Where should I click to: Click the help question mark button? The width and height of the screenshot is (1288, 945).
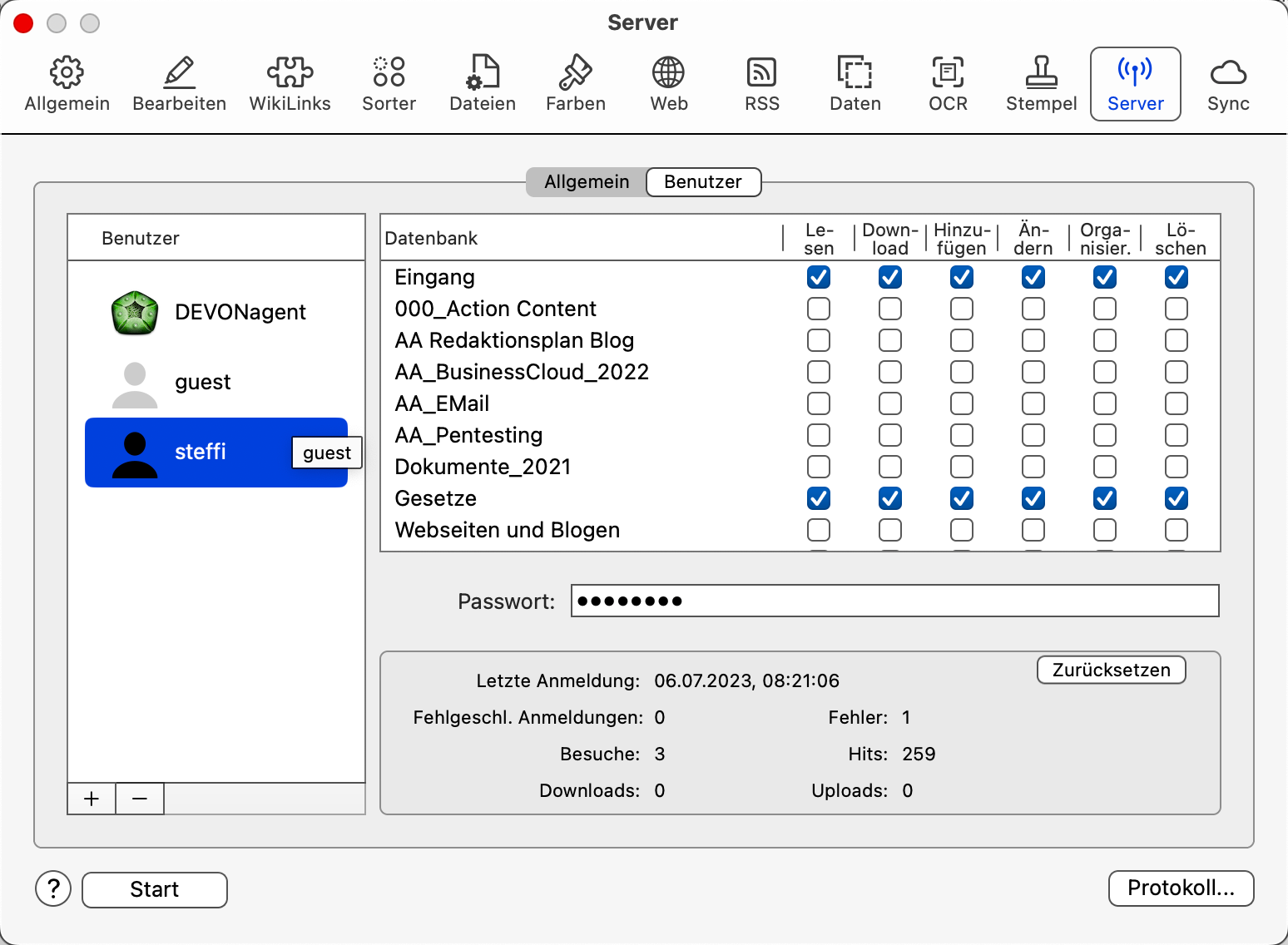[53, 889]
